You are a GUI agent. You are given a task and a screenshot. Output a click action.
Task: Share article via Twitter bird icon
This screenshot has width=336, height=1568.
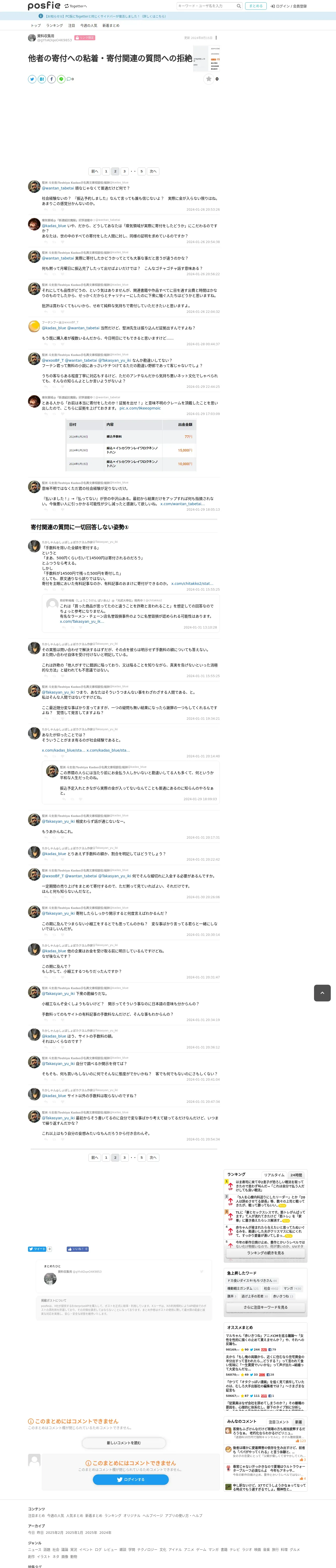click(x=32, y=79)
